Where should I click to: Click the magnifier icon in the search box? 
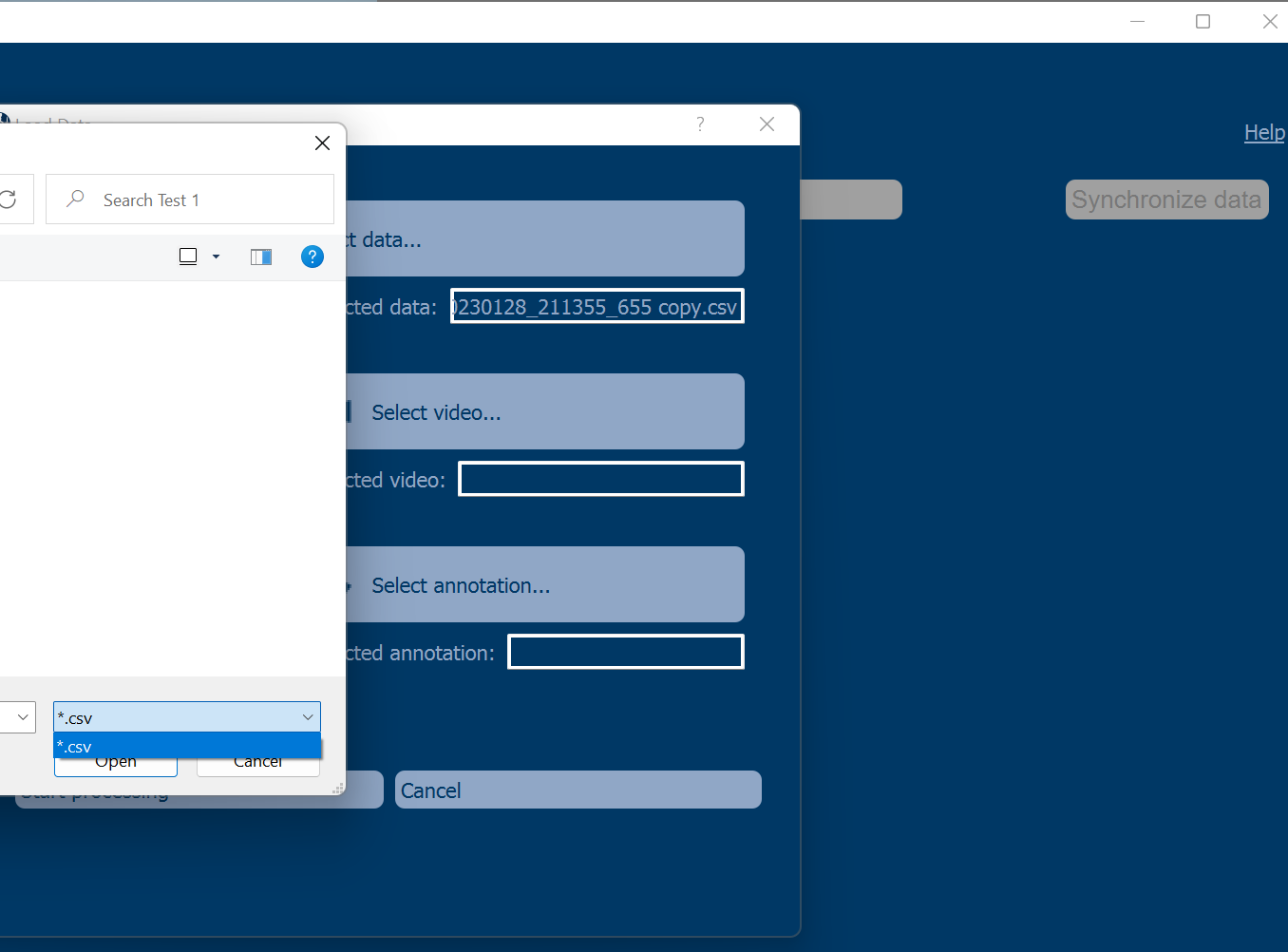(74, 200)
